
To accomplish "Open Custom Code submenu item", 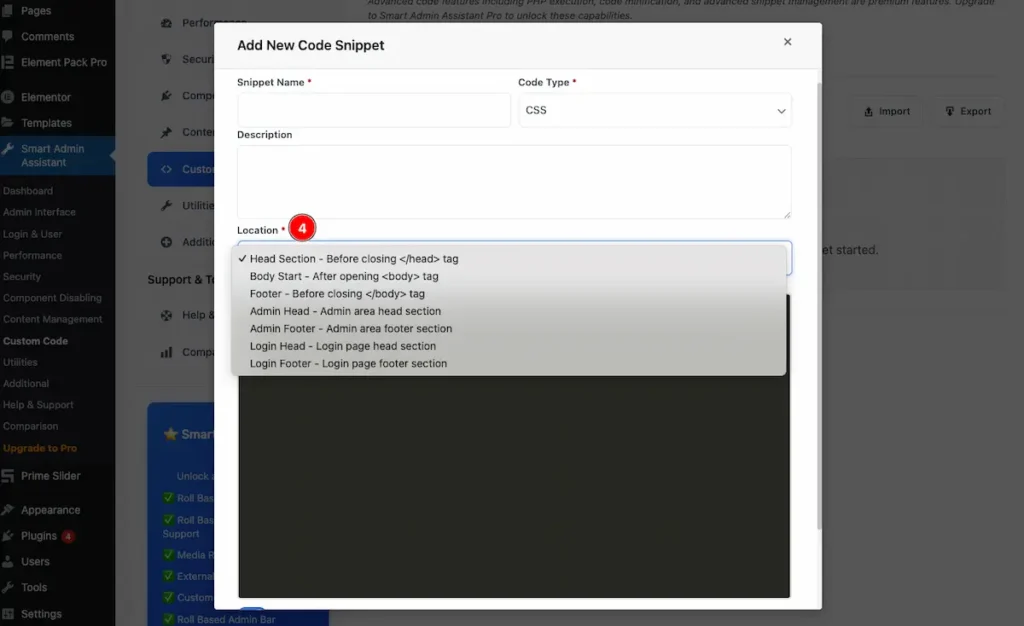I will tap(35, 341).
